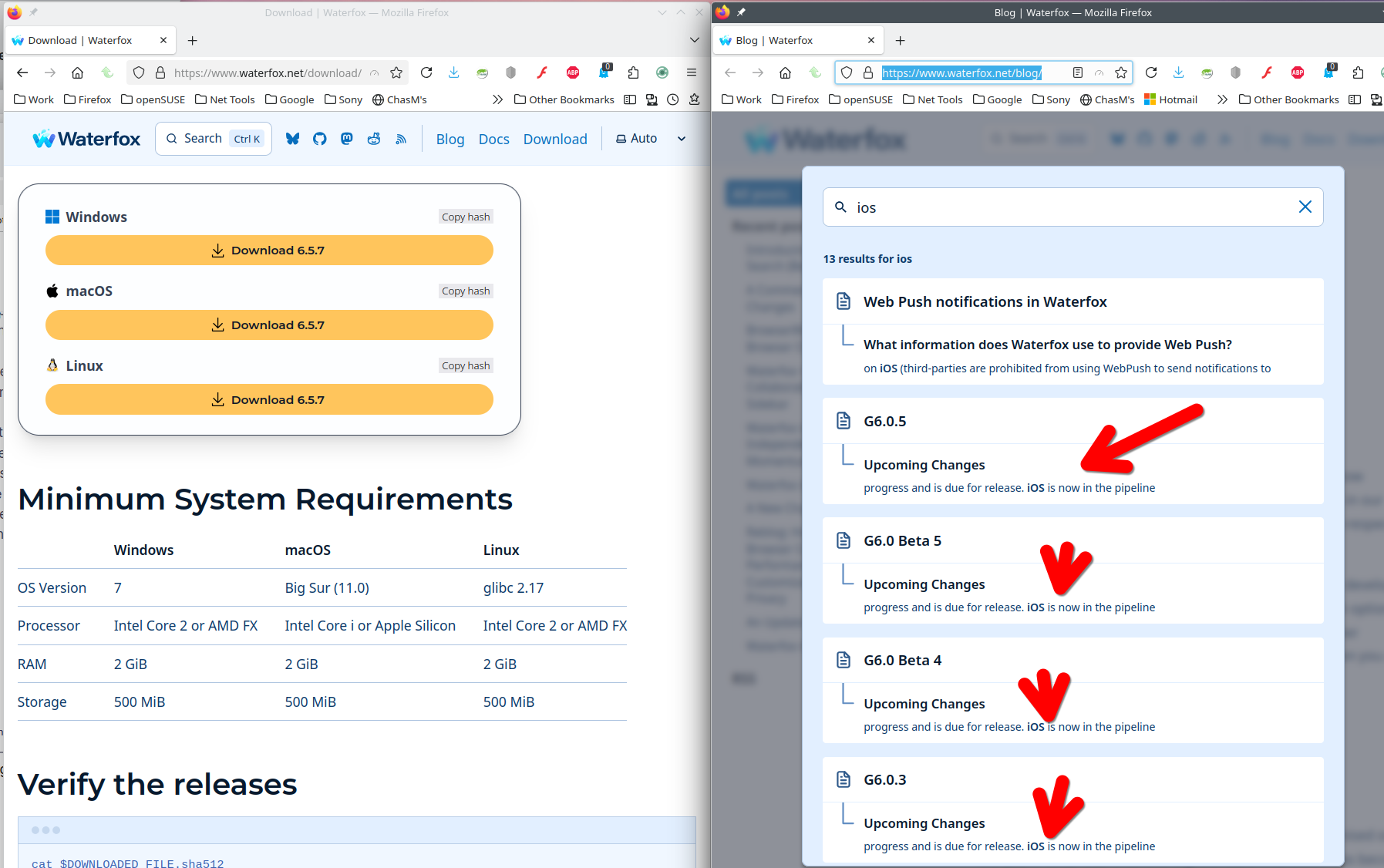
Task: Open the G6.0 Beta 4 search result
Action: (1073, 660)
